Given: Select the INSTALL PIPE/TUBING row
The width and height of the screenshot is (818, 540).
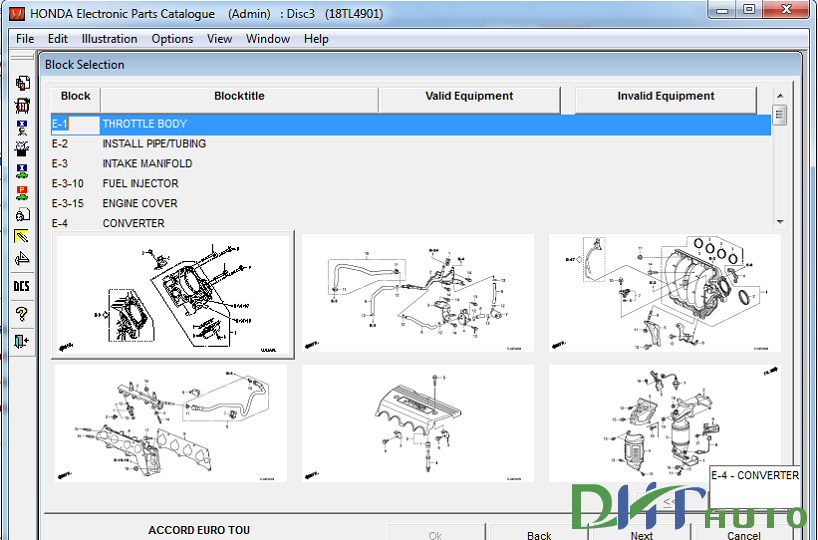Looking at the screenshot, I should point(411,144).
